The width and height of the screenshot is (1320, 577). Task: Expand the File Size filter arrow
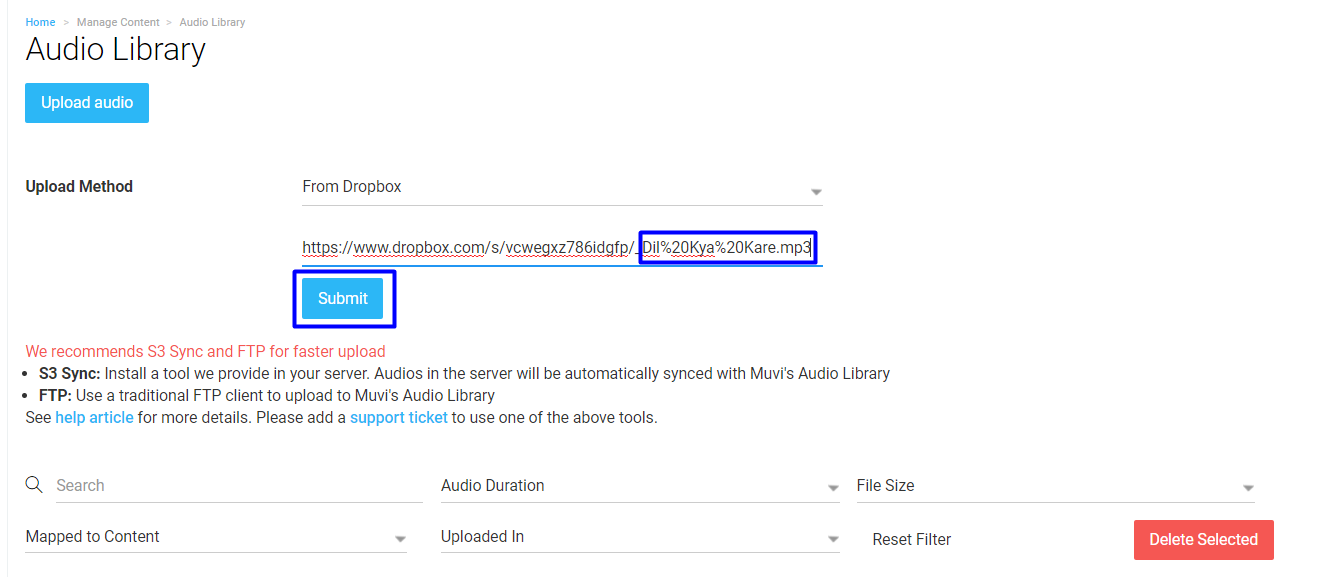click(x=1248, y=488)
